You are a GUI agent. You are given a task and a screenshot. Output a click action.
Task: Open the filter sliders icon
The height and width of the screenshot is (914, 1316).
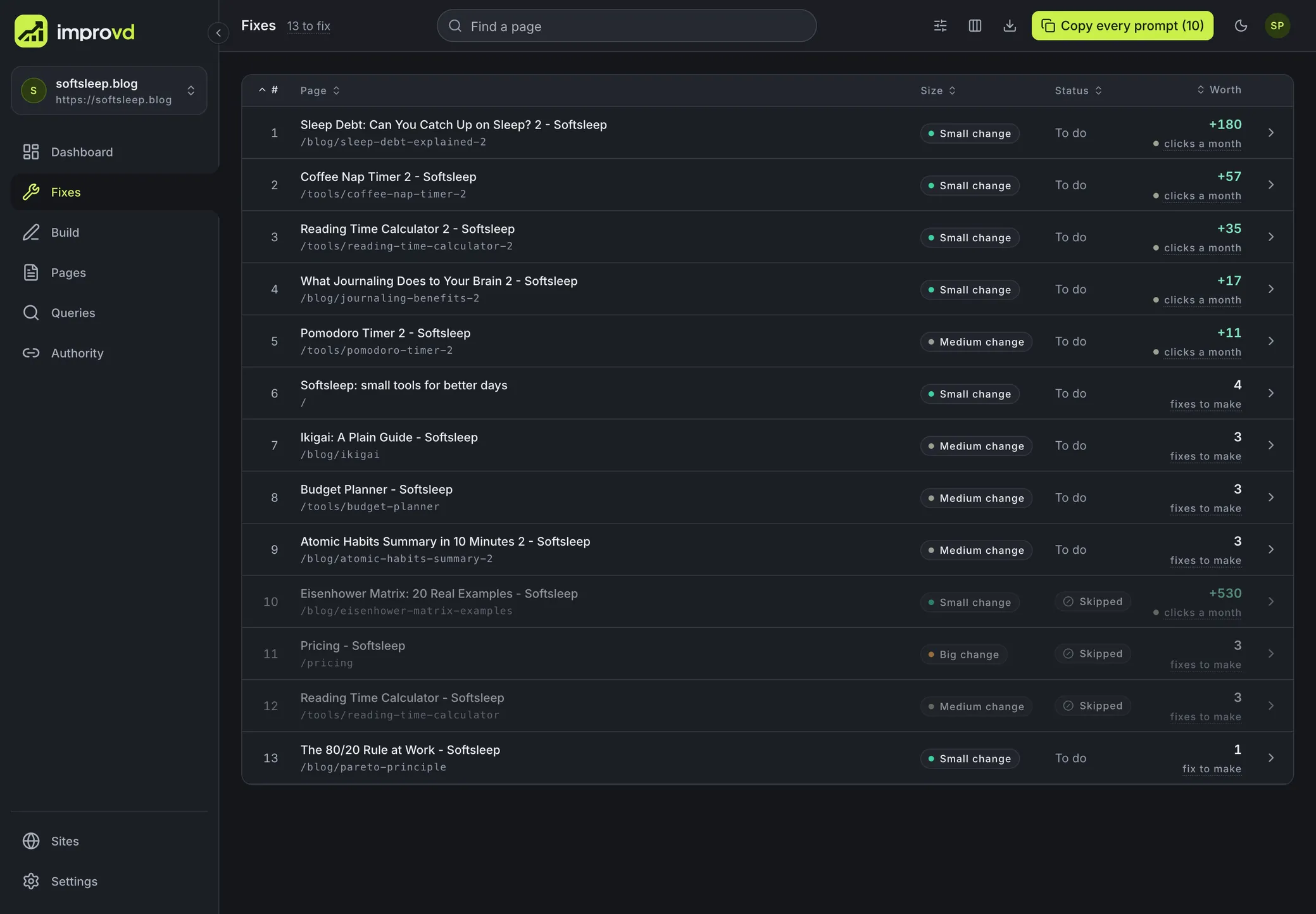pos(941,26)
